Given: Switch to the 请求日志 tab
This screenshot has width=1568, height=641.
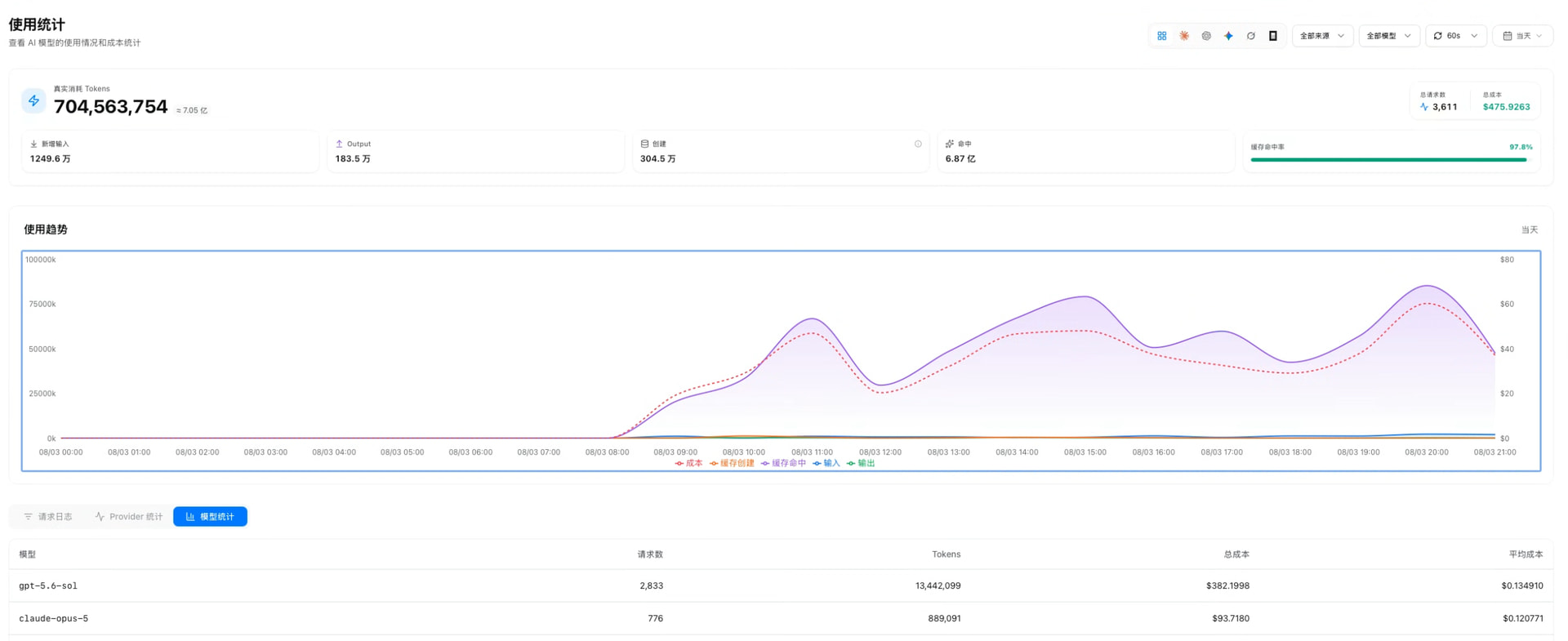Looking at the screenshot, I should tap(48, 517).
